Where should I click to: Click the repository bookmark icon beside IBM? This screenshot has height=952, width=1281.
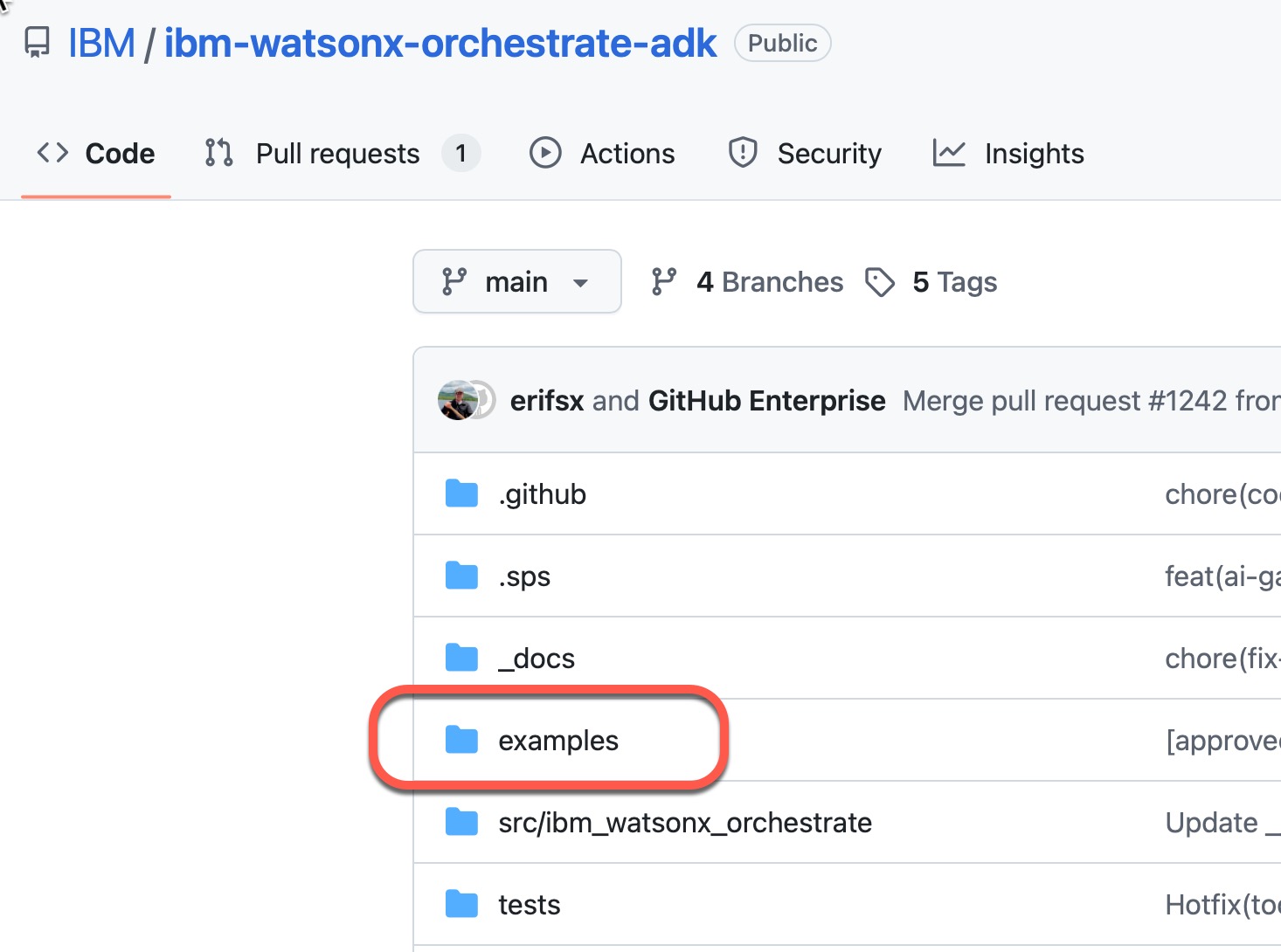[36, 42]
